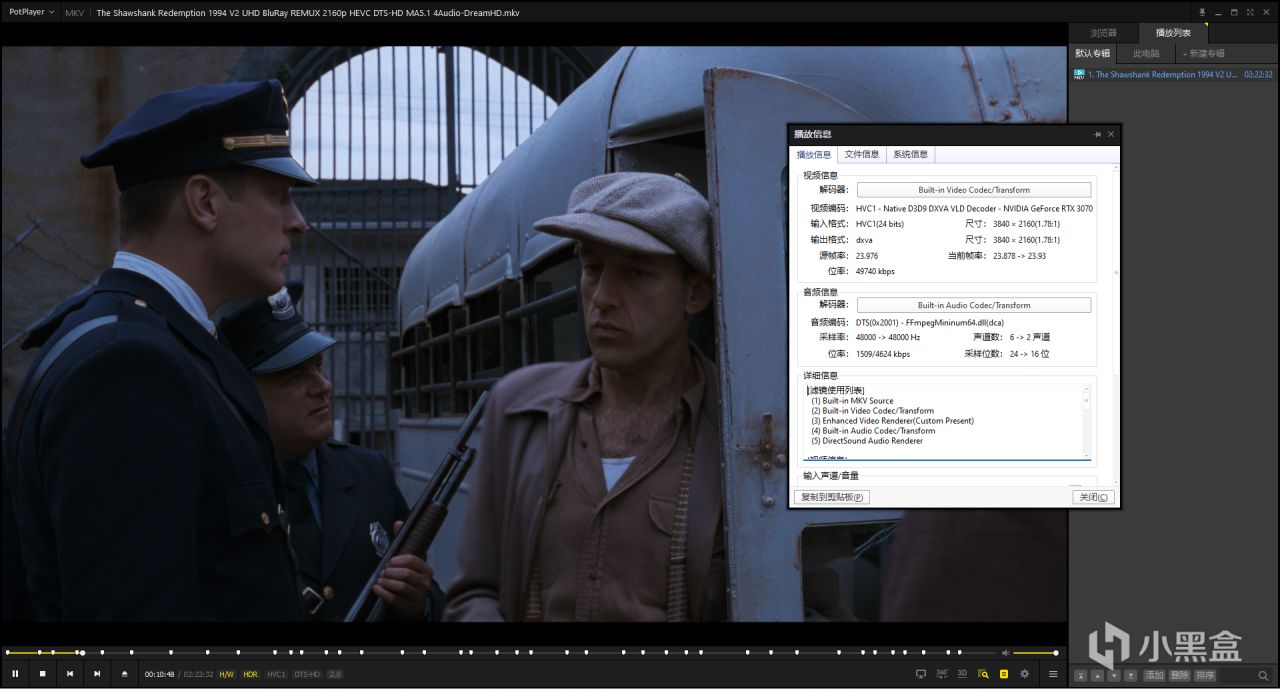
Task: Switch to the 文件信息 tab
Action: tap(861, 154)
